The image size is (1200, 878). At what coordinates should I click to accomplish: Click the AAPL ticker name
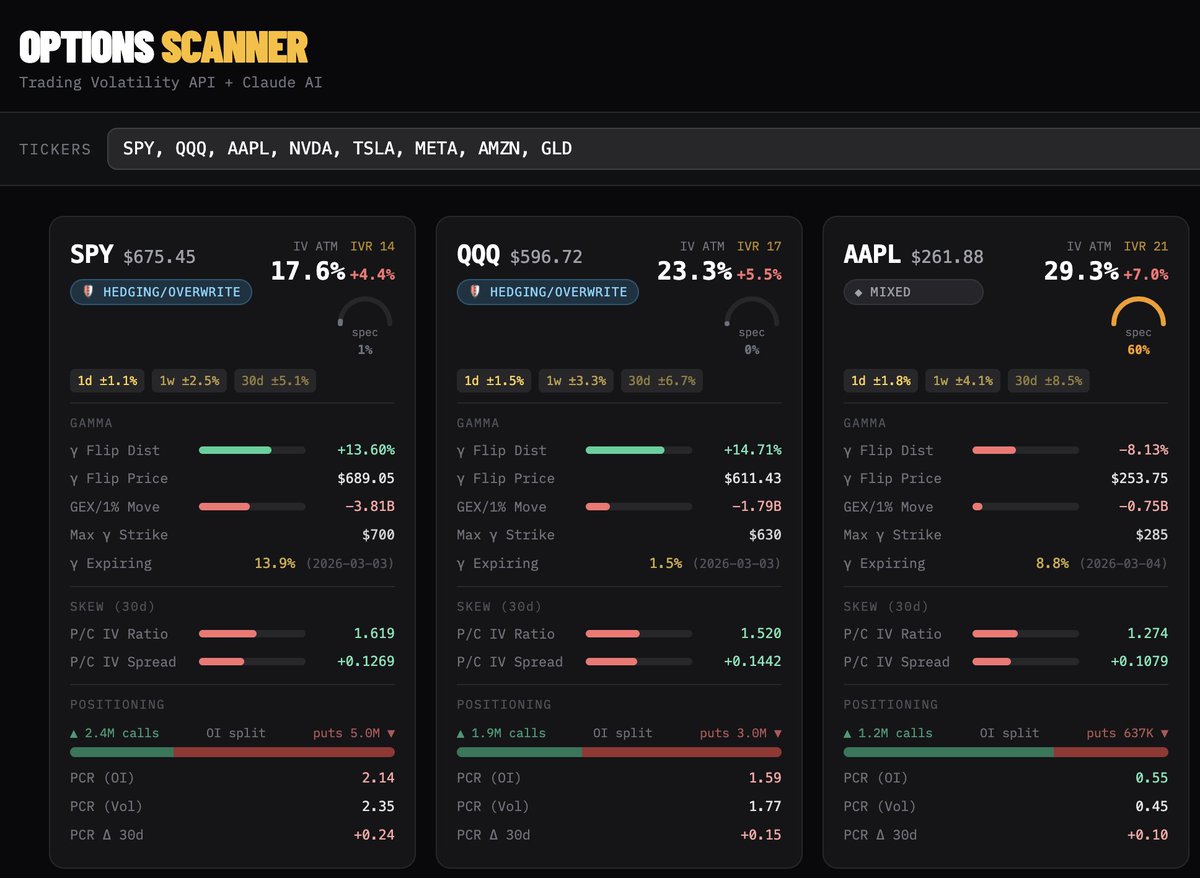click(873, 255)
